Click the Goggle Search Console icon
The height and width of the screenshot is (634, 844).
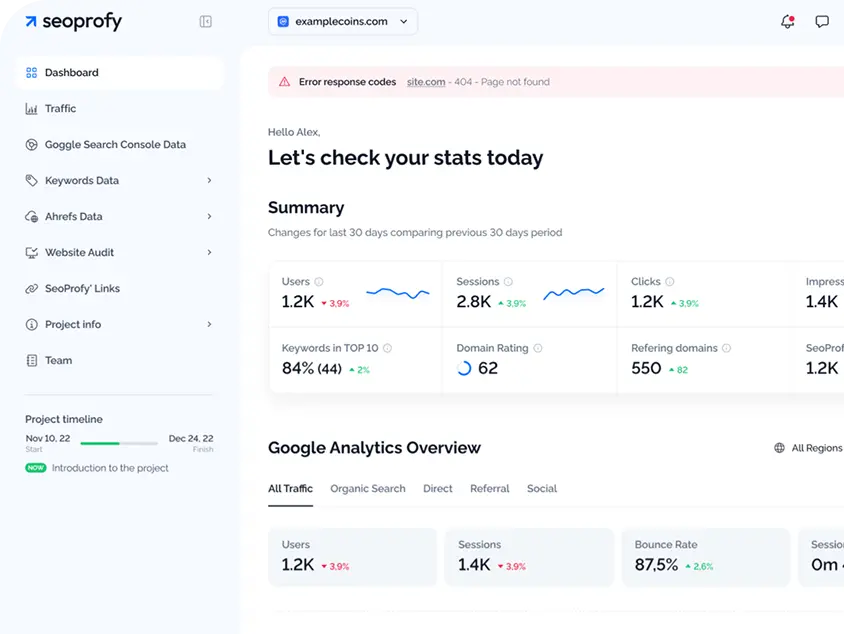pyautogui.click(x=32, y=145)
